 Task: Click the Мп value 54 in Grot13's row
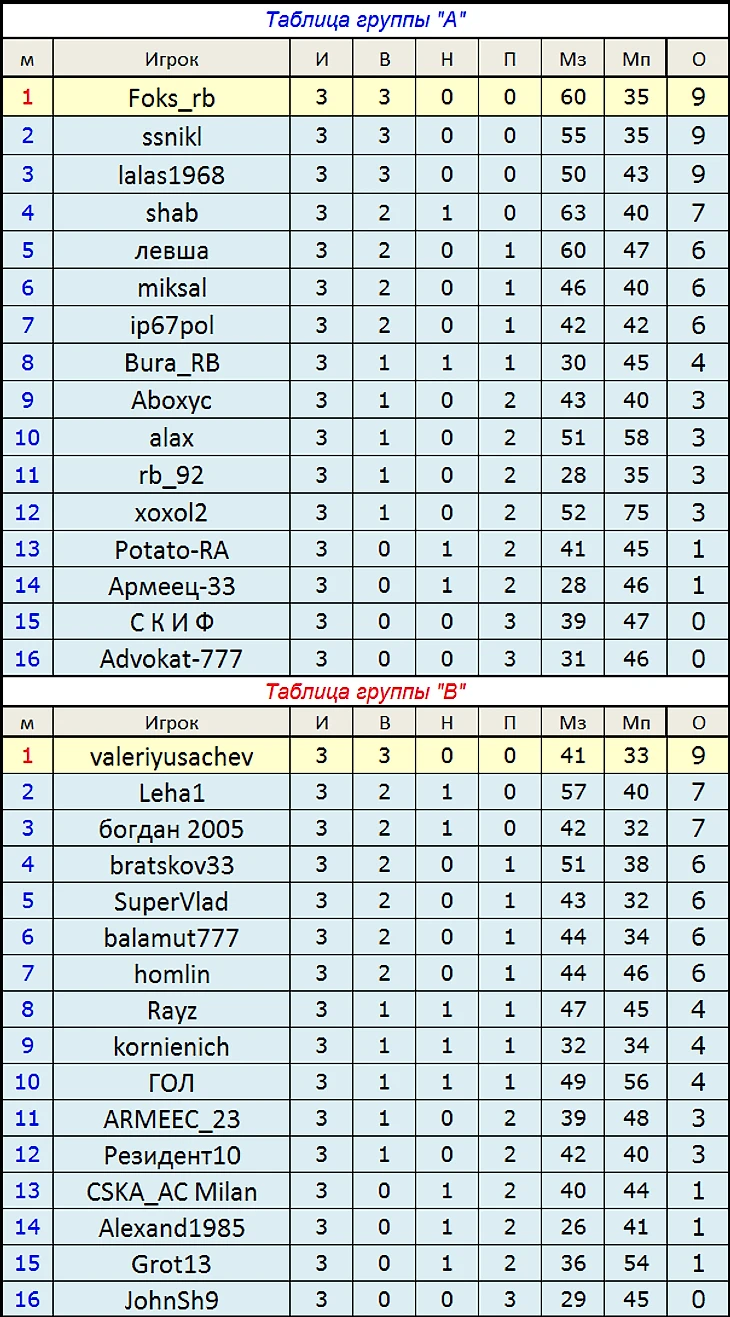[x=636, y=1263]
